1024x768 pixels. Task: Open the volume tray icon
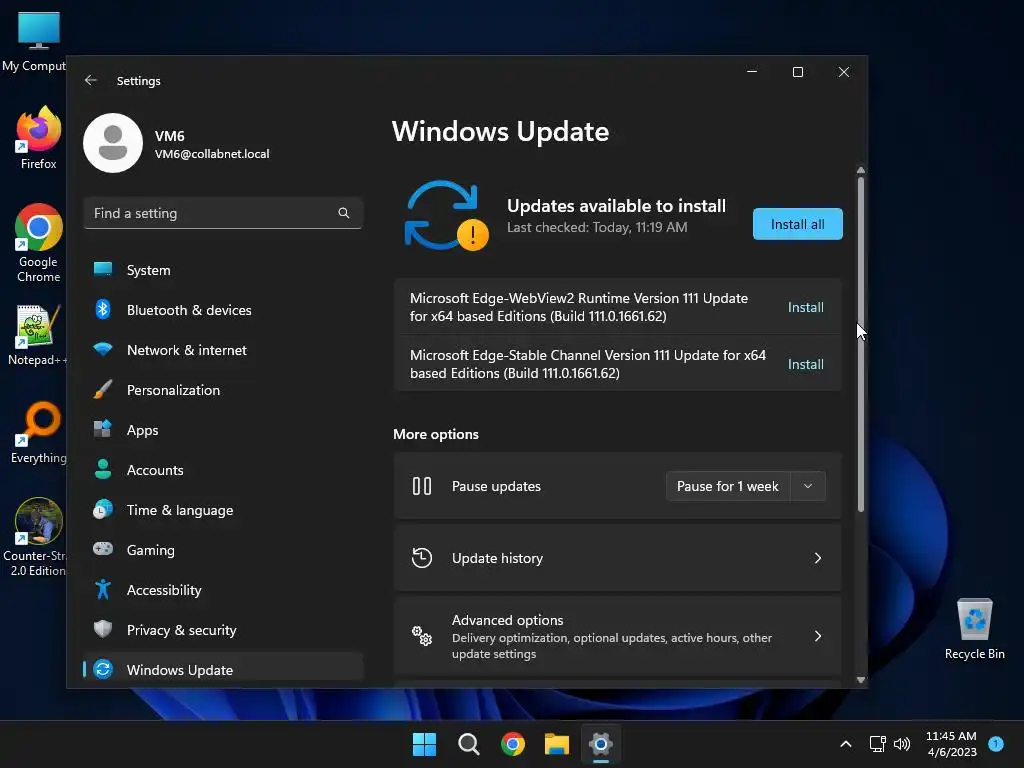pyautogui.click(x=902, y=744)
